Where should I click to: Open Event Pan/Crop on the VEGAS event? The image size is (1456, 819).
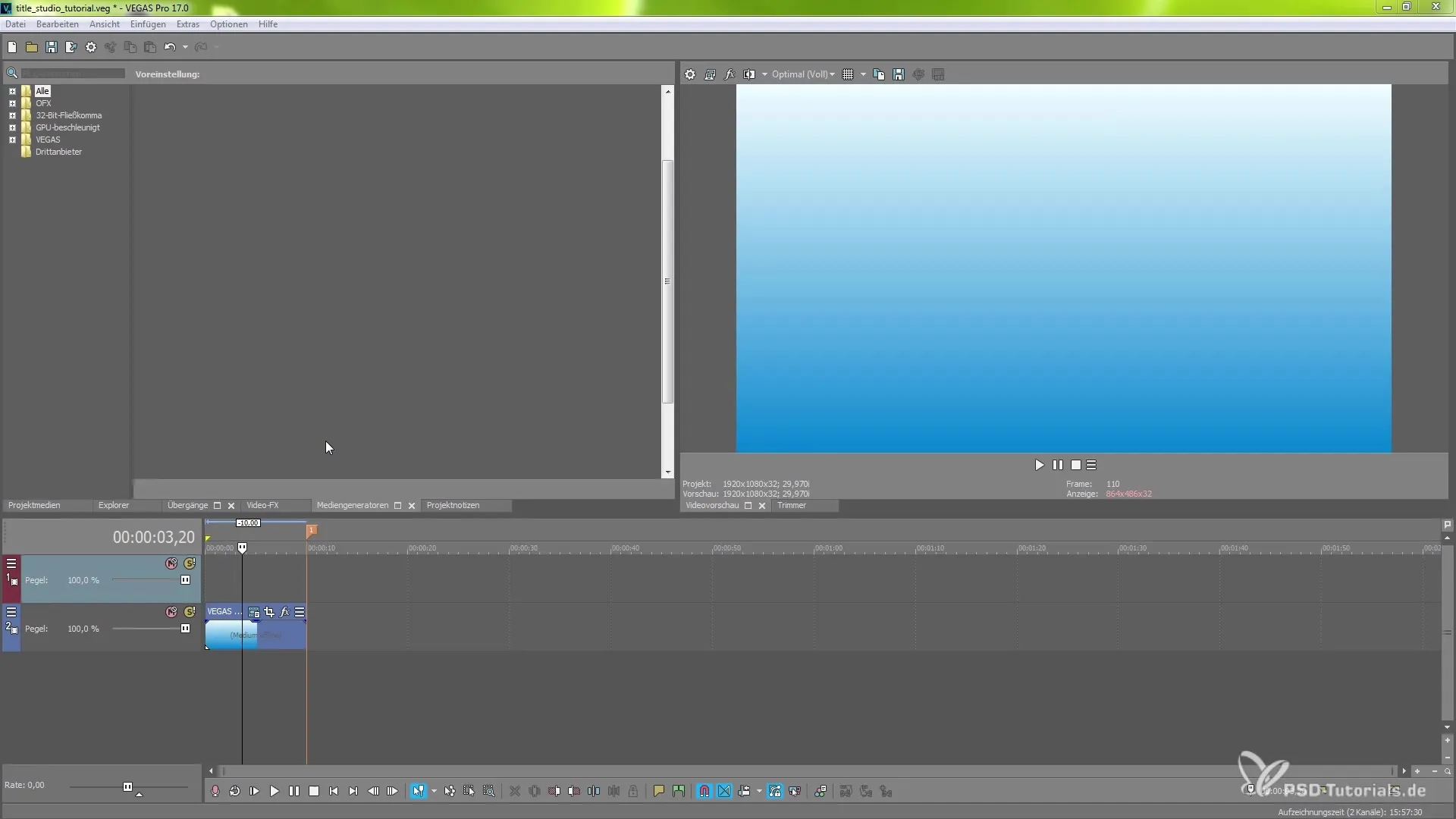pos(269,612)
